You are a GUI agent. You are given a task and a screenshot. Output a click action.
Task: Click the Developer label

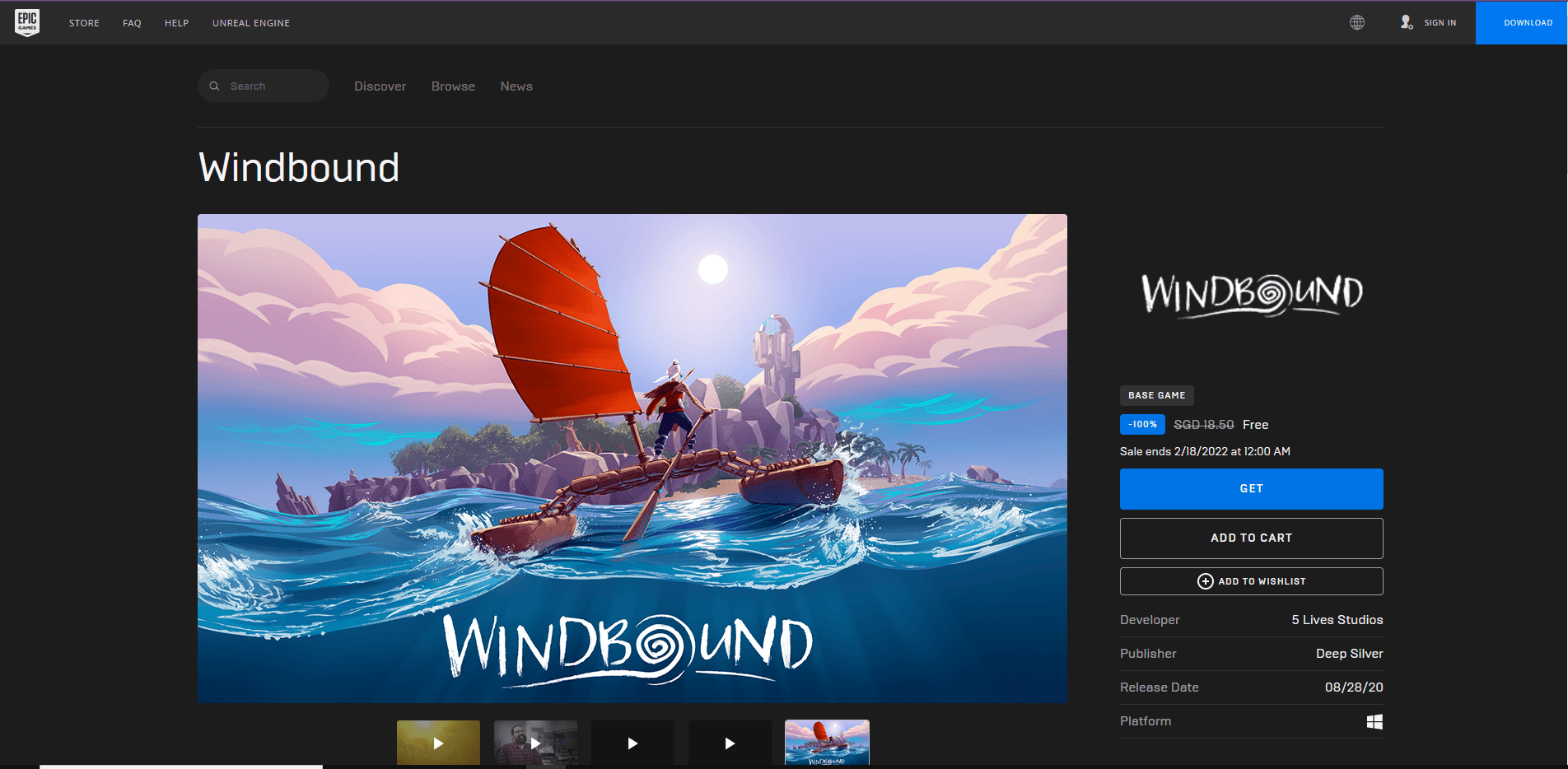pos(1150,620)
